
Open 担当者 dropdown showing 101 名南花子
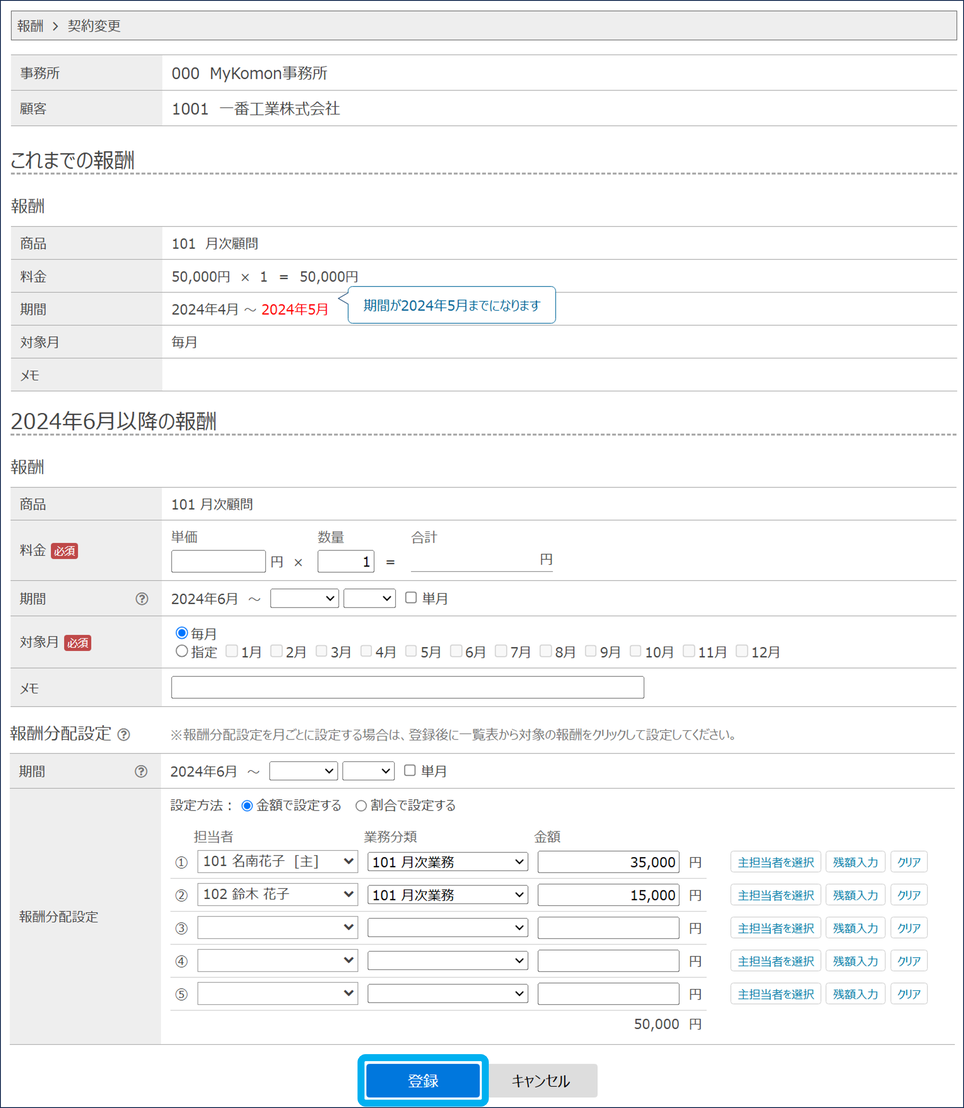pos(277,861)
